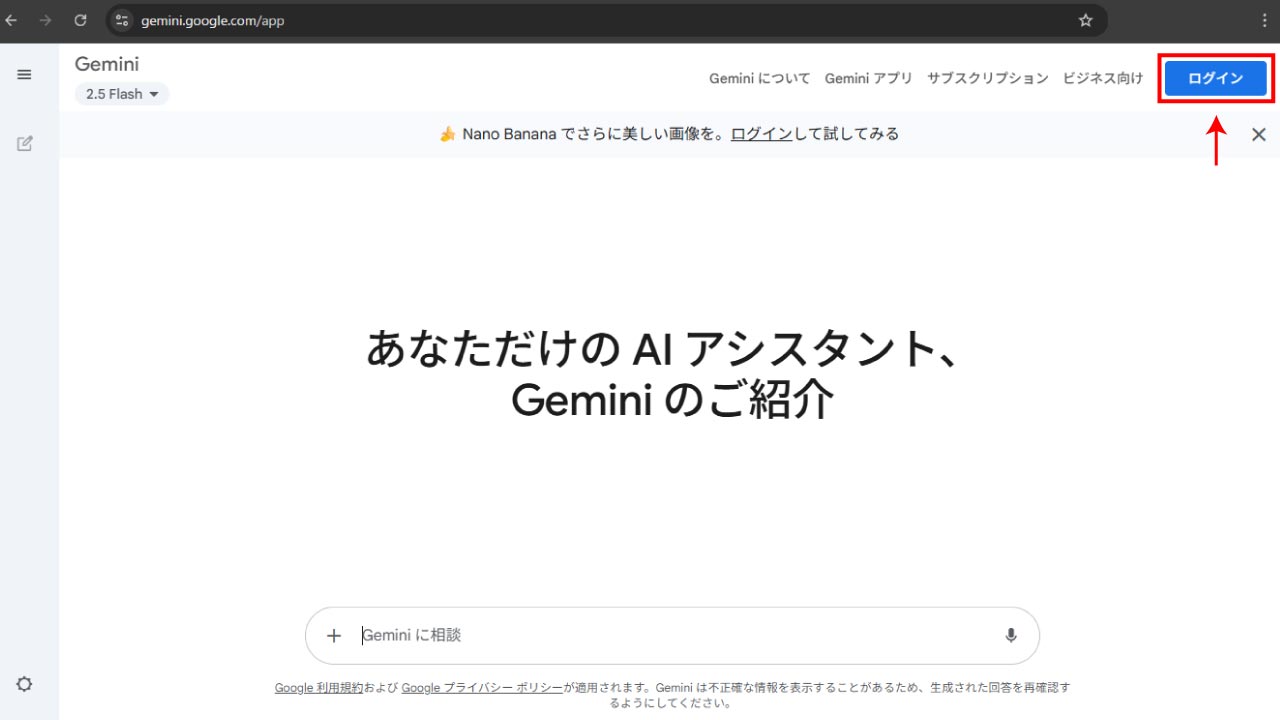
Task: Open the hamburger main menu
Action: coord(24,74)
